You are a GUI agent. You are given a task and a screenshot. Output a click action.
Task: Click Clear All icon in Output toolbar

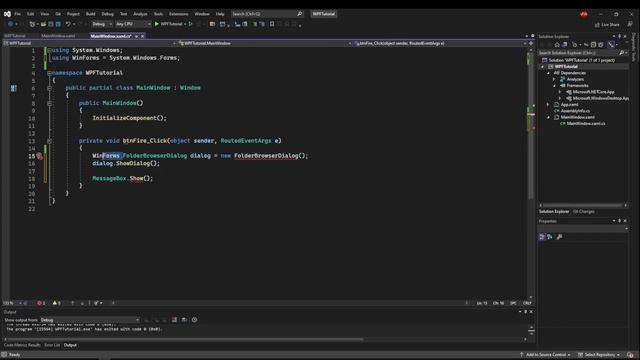[x=174, y=320]
